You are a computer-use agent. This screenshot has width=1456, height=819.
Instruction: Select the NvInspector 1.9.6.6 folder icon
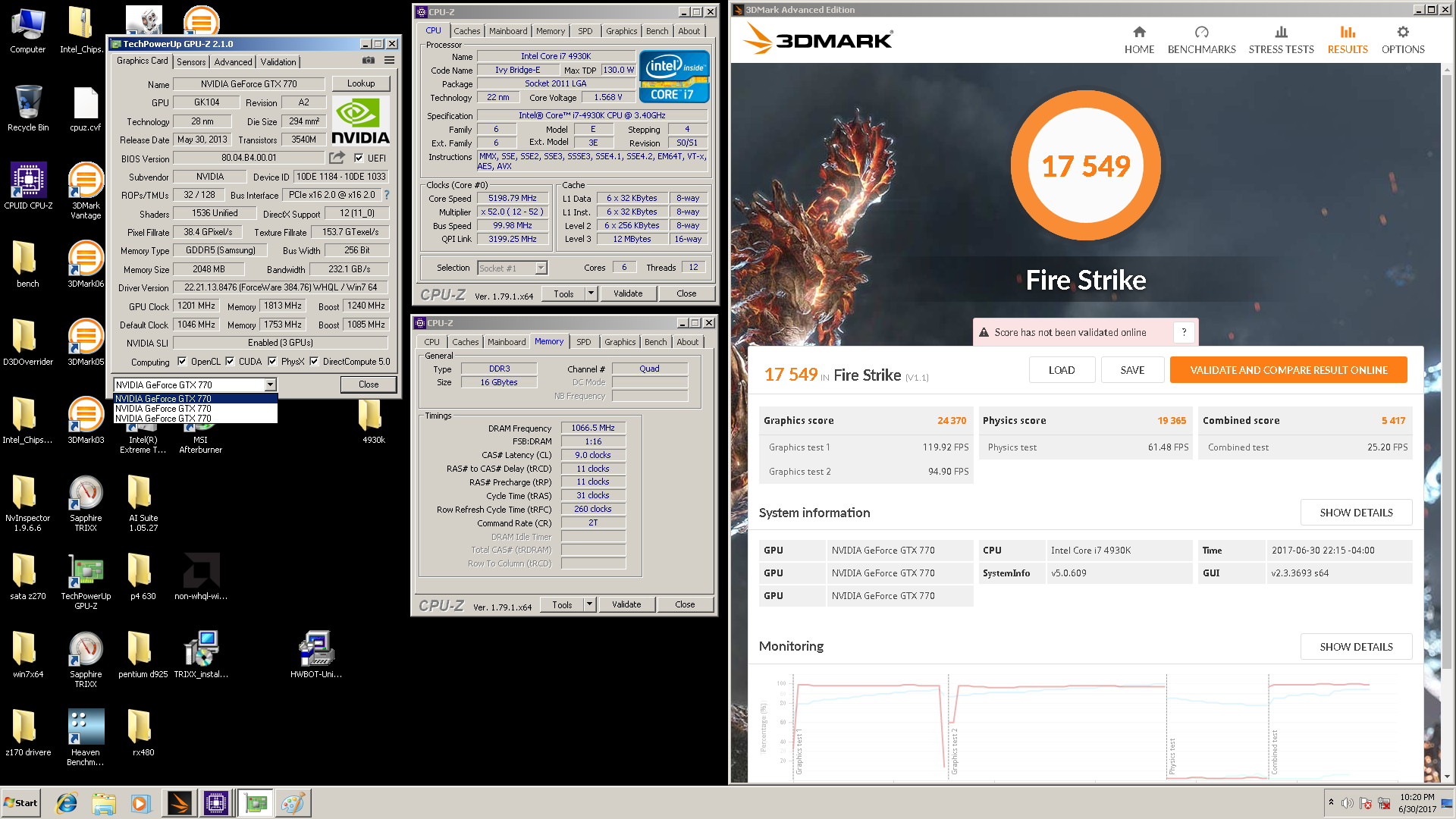[x=28, y=503]
